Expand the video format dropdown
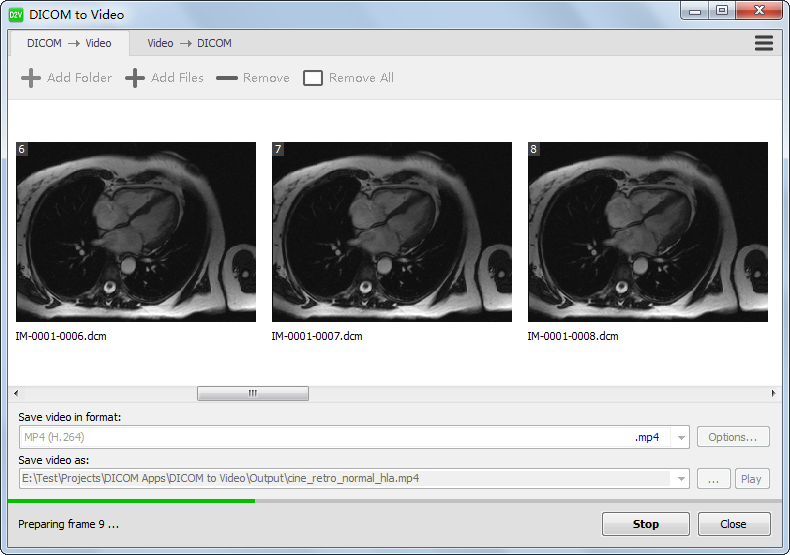Image resolution: width=790 pixels, height=555 pixels. 681,437
